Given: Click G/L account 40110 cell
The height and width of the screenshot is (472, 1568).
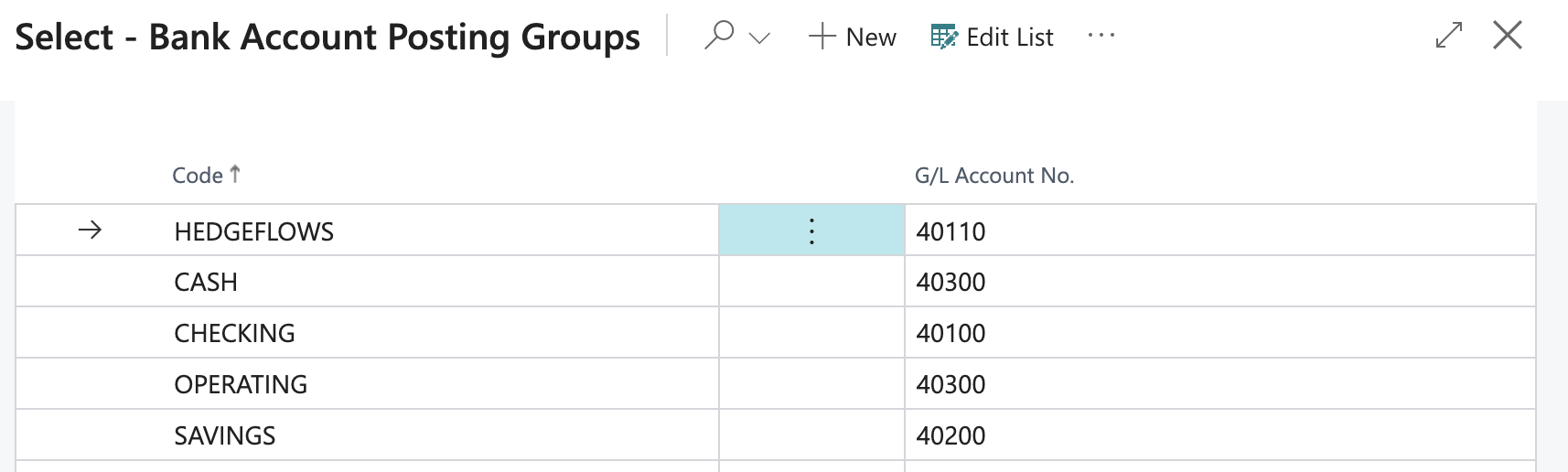Looking at the screenshot, I should 950,232.
